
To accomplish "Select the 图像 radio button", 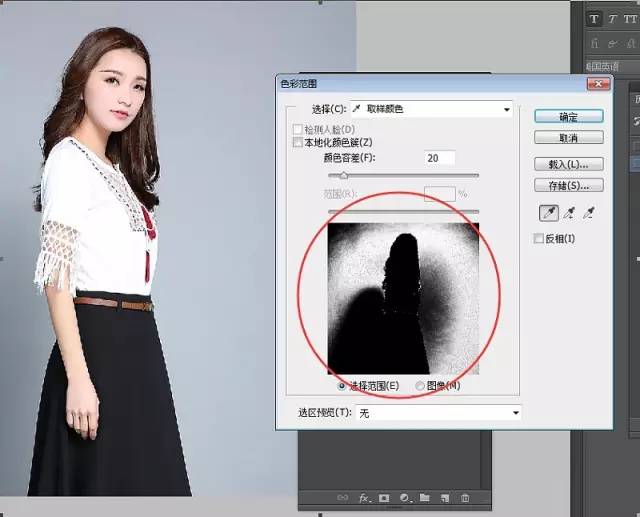I will (419, 385).
